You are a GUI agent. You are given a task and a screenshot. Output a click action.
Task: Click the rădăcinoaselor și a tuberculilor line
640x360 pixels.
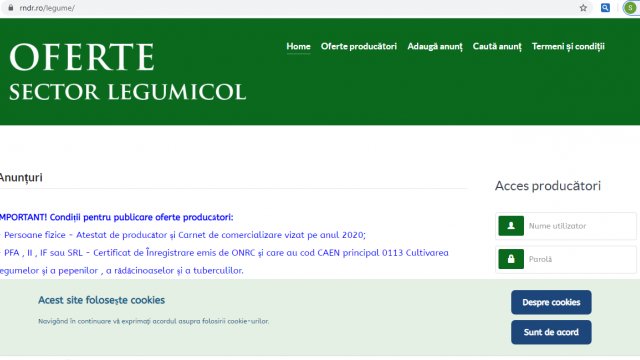(122, 271)
